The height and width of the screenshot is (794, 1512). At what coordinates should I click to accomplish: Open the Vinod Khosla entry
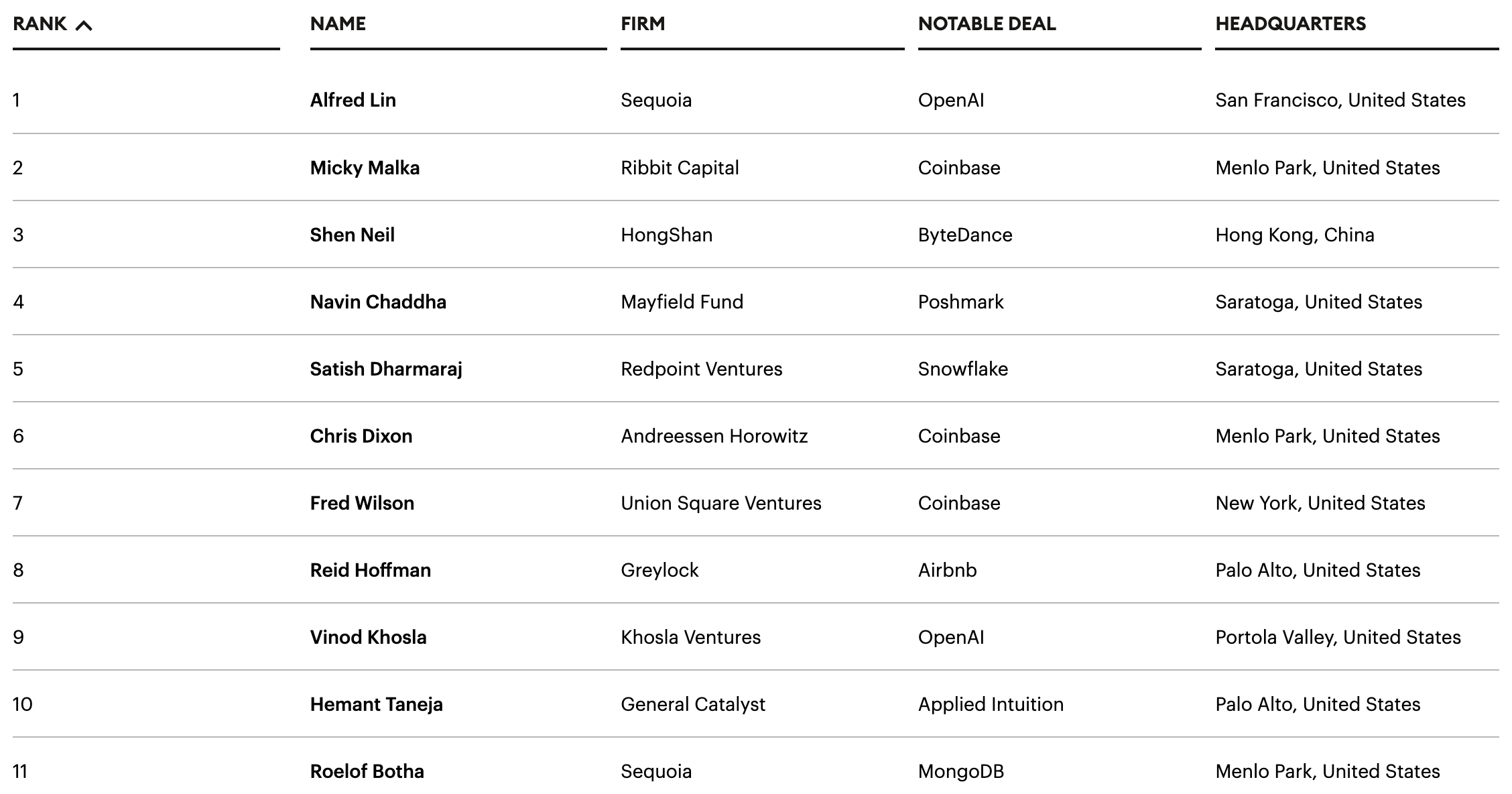(x=368, y=637)
